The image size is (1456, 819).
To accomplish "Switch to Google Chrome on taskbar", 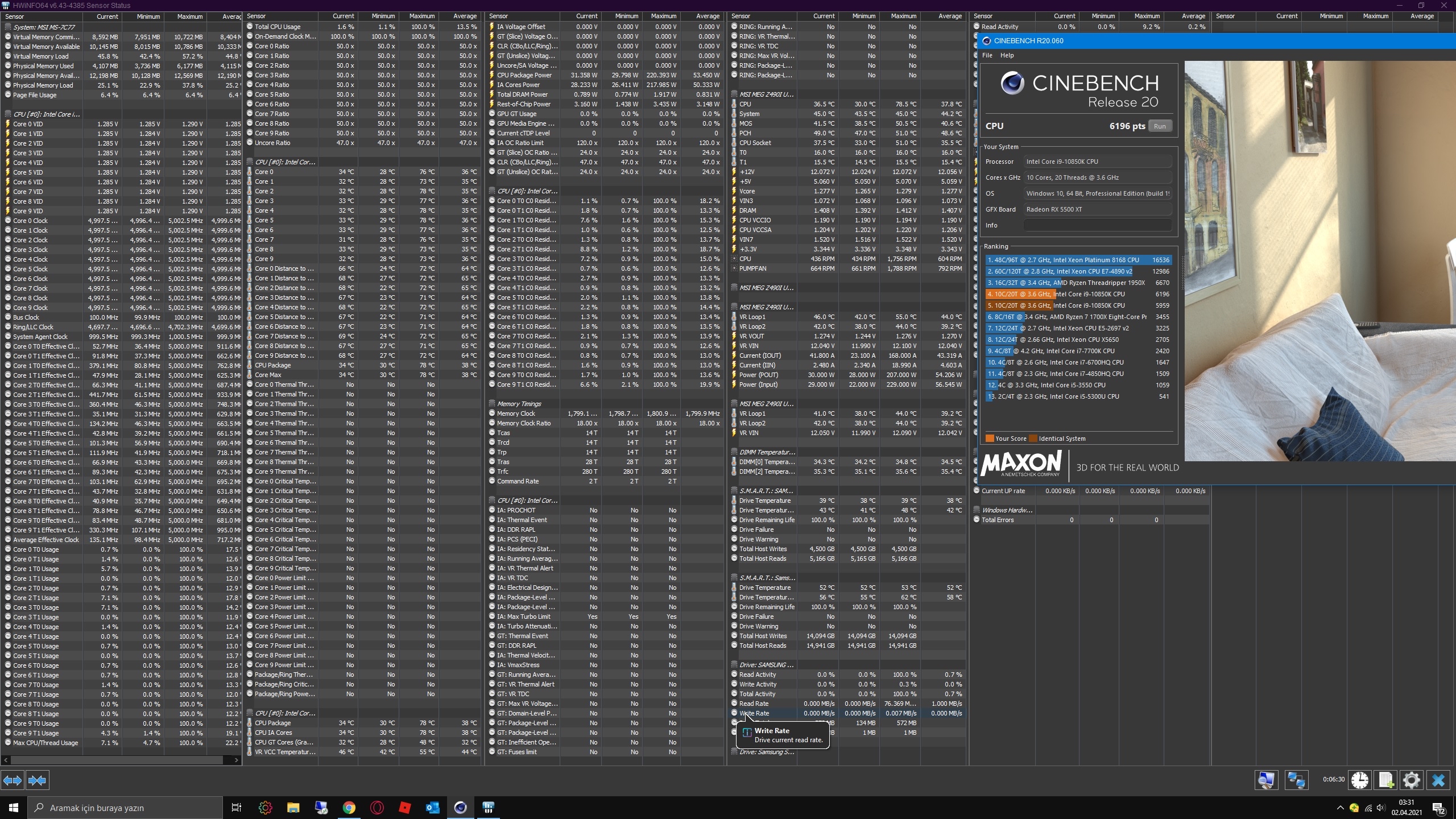I will pos(349,808).
